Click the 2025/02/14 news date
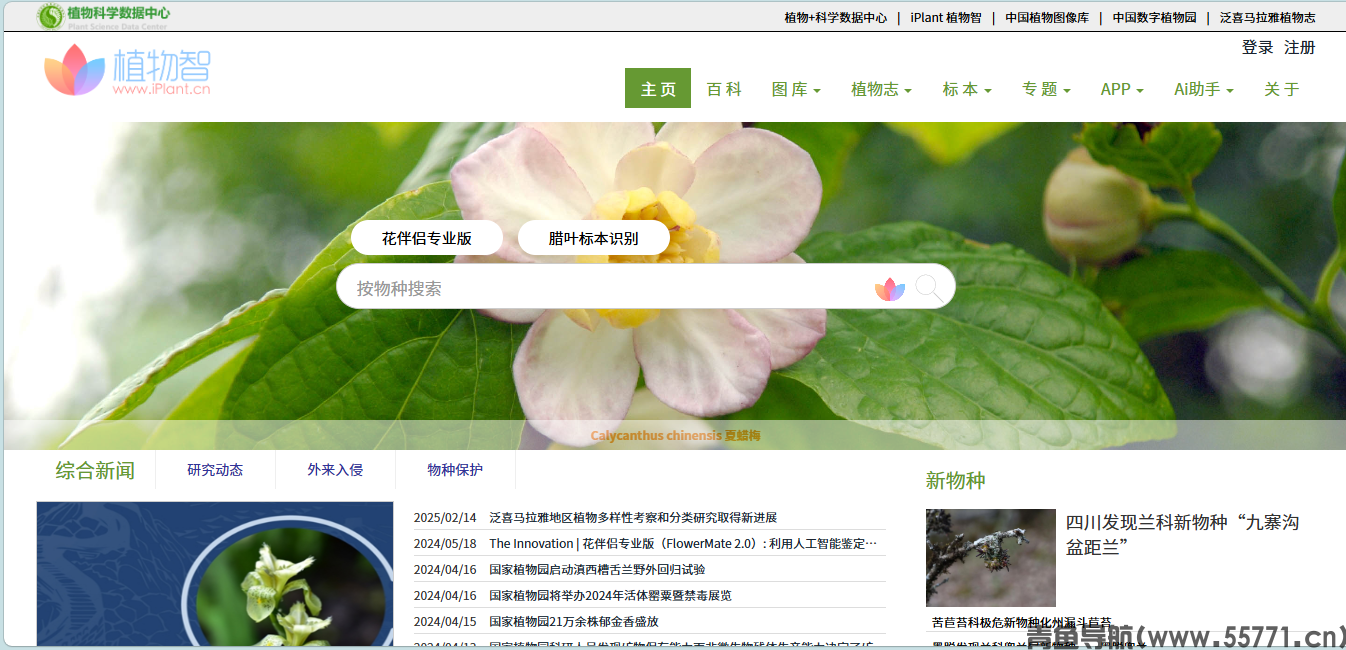 (x=445, y=517)
